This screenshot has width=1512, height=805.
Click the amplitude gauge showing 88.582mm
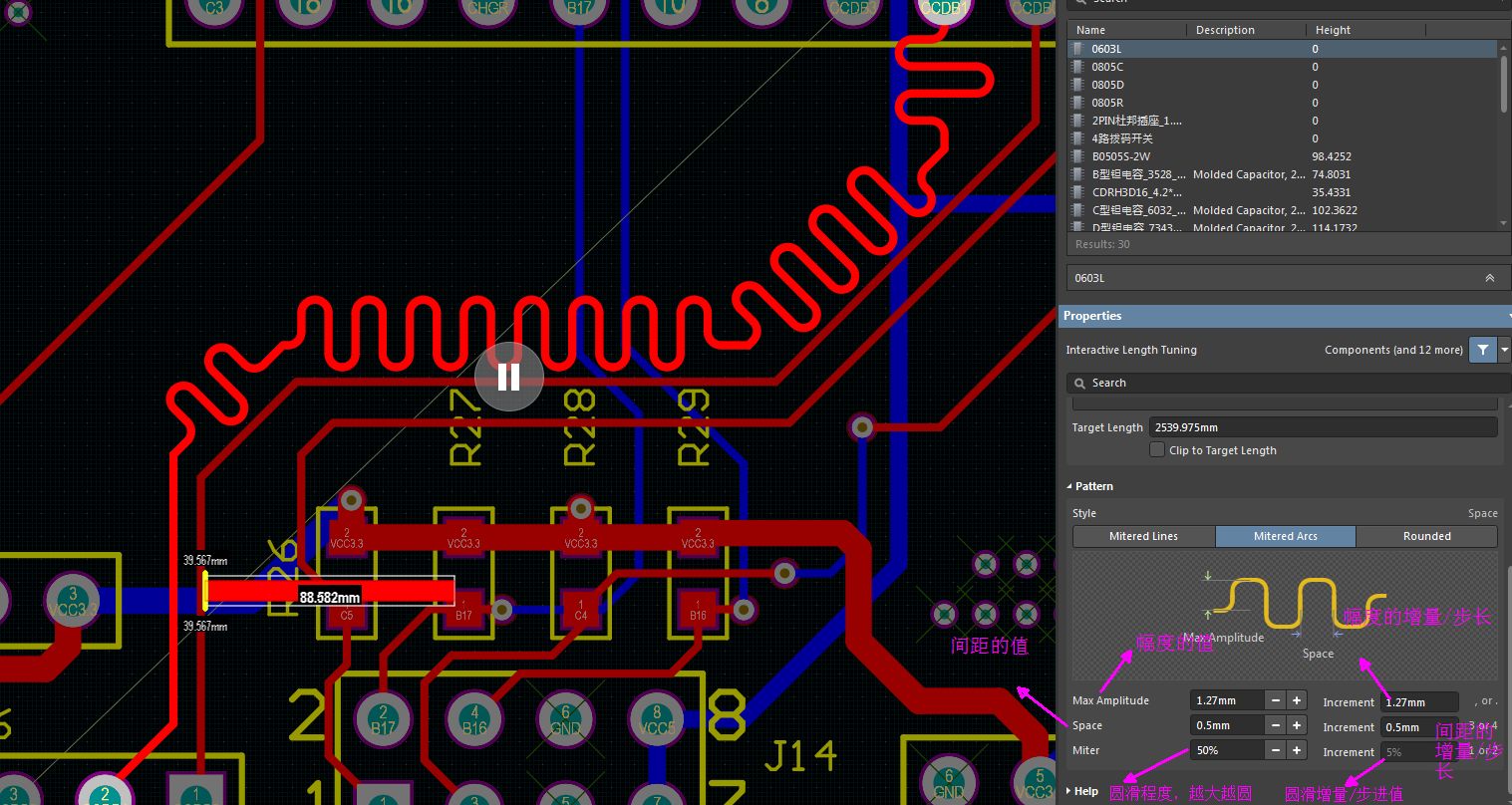(x=330, y=592)
